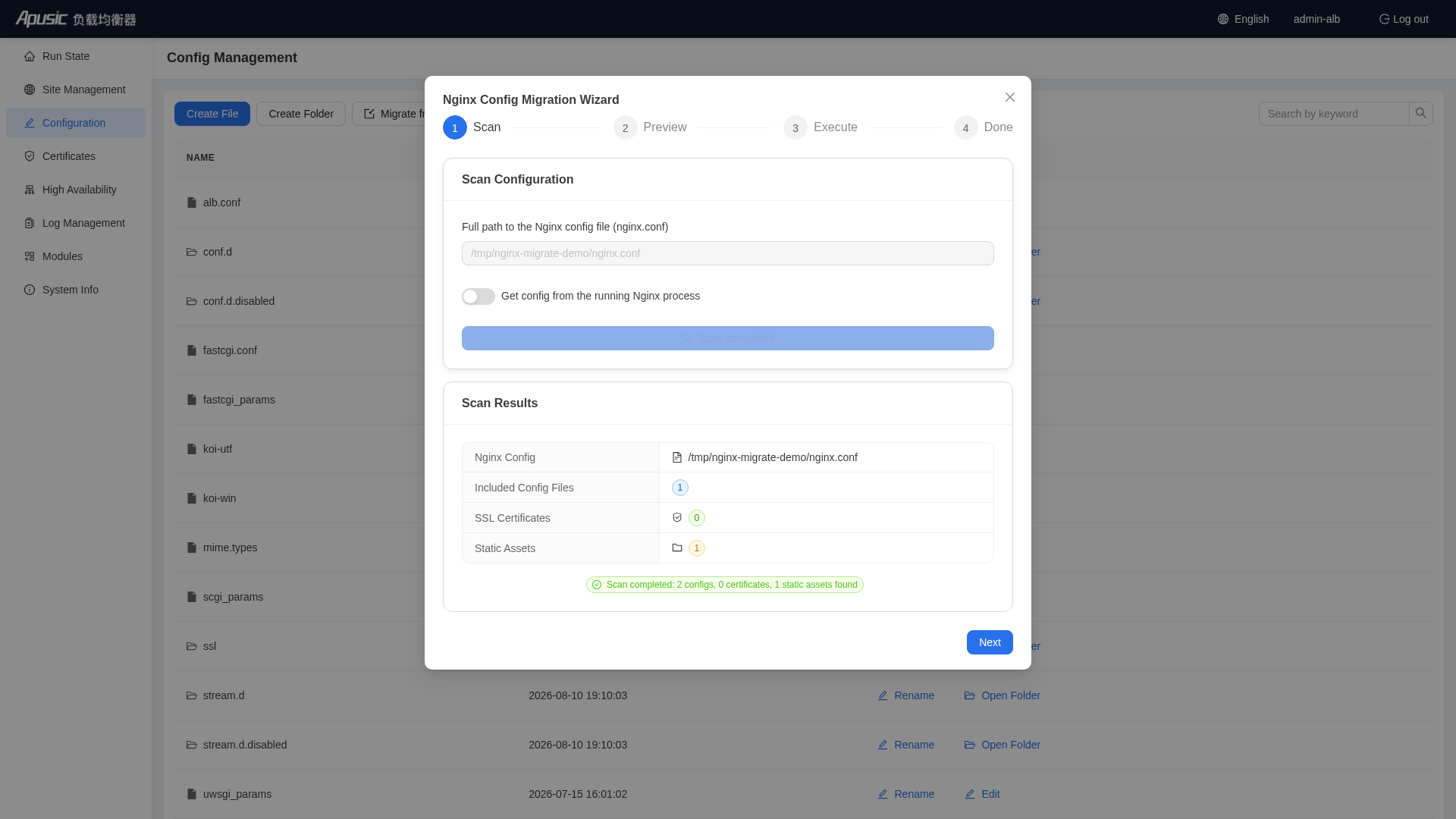Screen dimensions: 1456x819
Task: Open Modules in the sidebar
Action: [76, 256]
